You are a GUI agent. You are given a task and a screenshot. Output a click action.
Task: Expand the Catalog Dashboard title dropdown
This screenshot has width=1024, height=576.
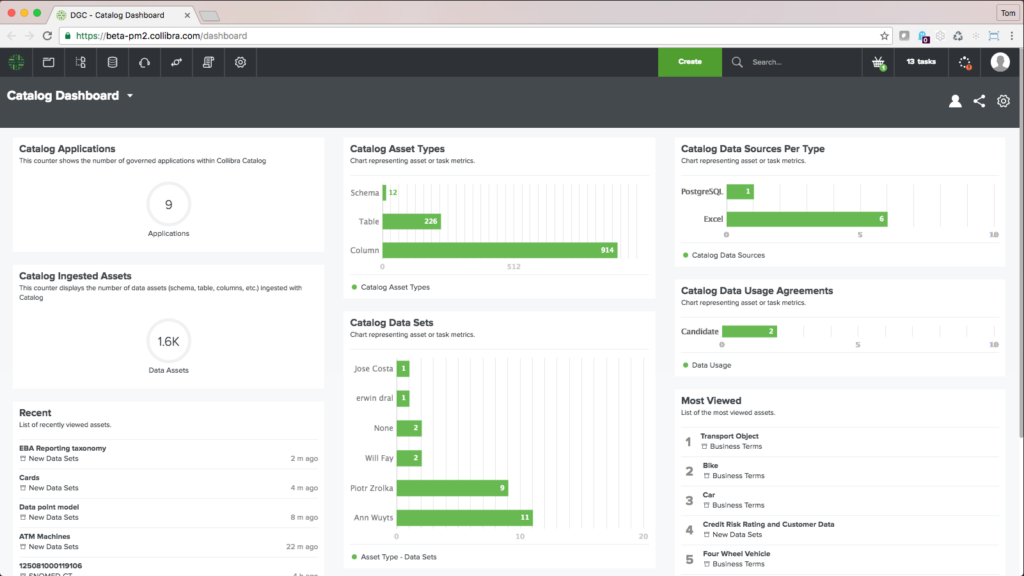point(130,96)
